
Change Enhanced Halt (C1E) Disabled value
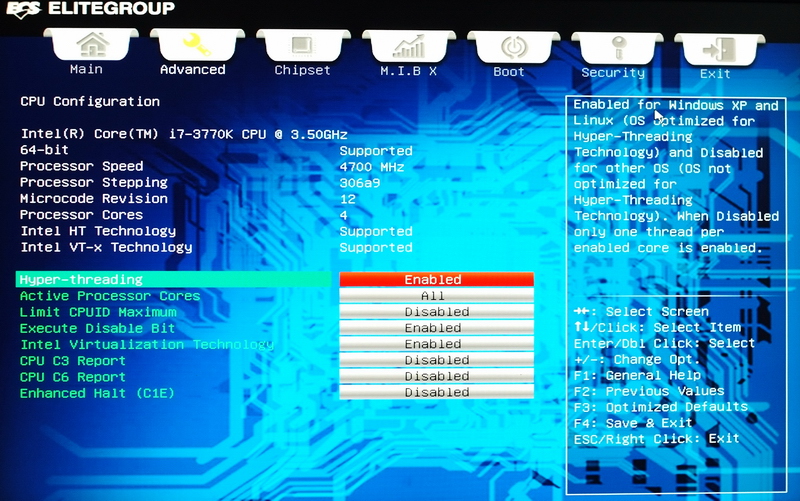point(437,392)
